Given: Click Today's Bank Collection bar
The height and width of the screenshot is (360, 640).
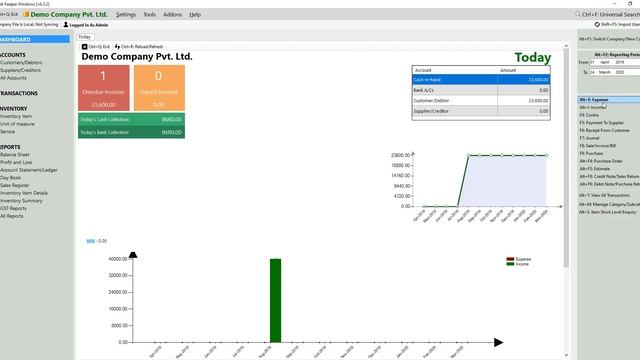Looking at the screenshot, I should (x=131, y=132).
